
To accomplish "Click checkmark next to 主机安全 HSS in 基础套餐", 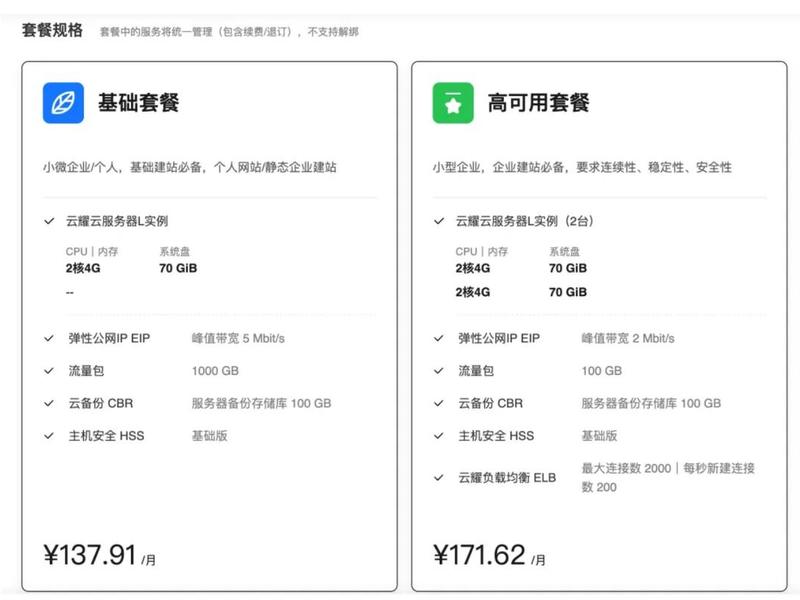I will click(49, 436).
